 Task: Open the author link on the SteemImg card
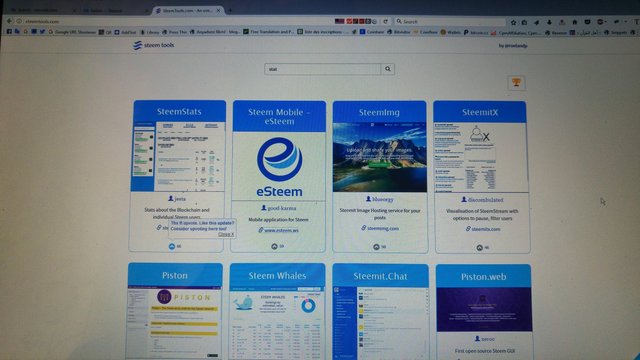tap(380, 199)
